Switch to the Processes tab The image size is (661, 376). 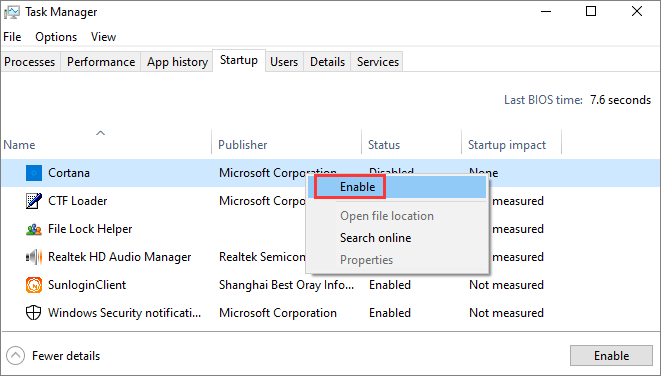(x=30, y=62)
